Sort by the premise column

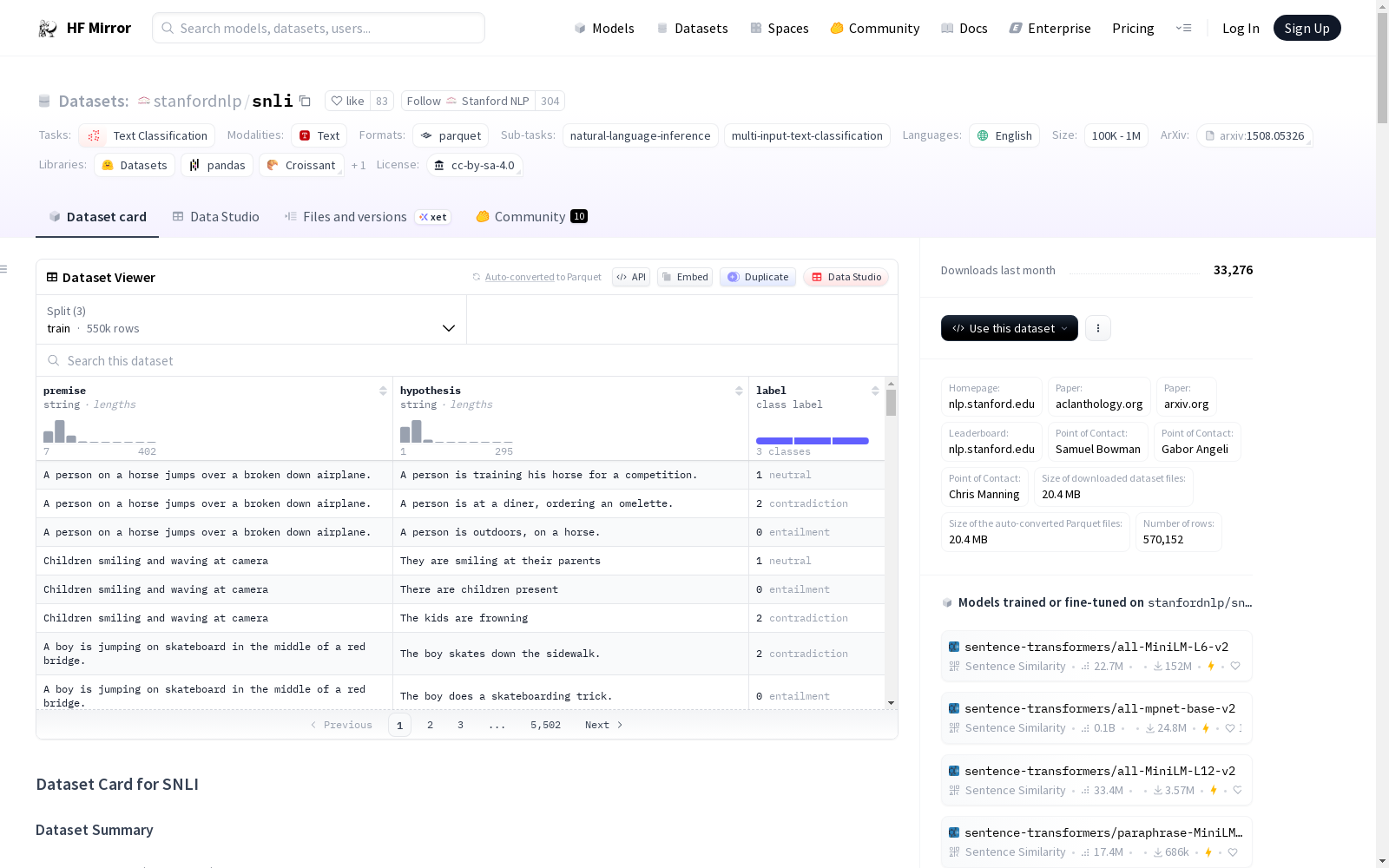pyautogui.click(x=383, y=391)
